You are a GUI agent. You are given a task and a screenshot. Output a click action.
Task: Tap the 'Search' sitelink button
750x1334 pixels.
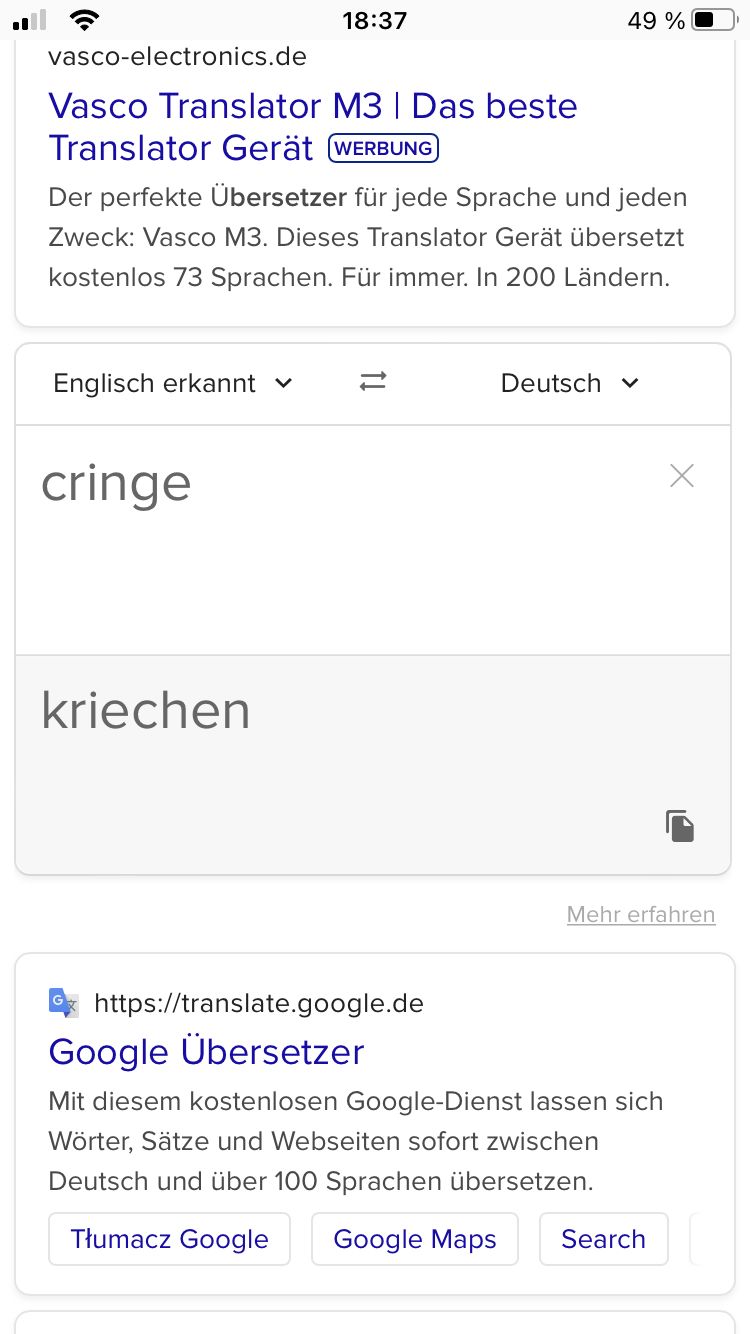(x=603, y=1239)
